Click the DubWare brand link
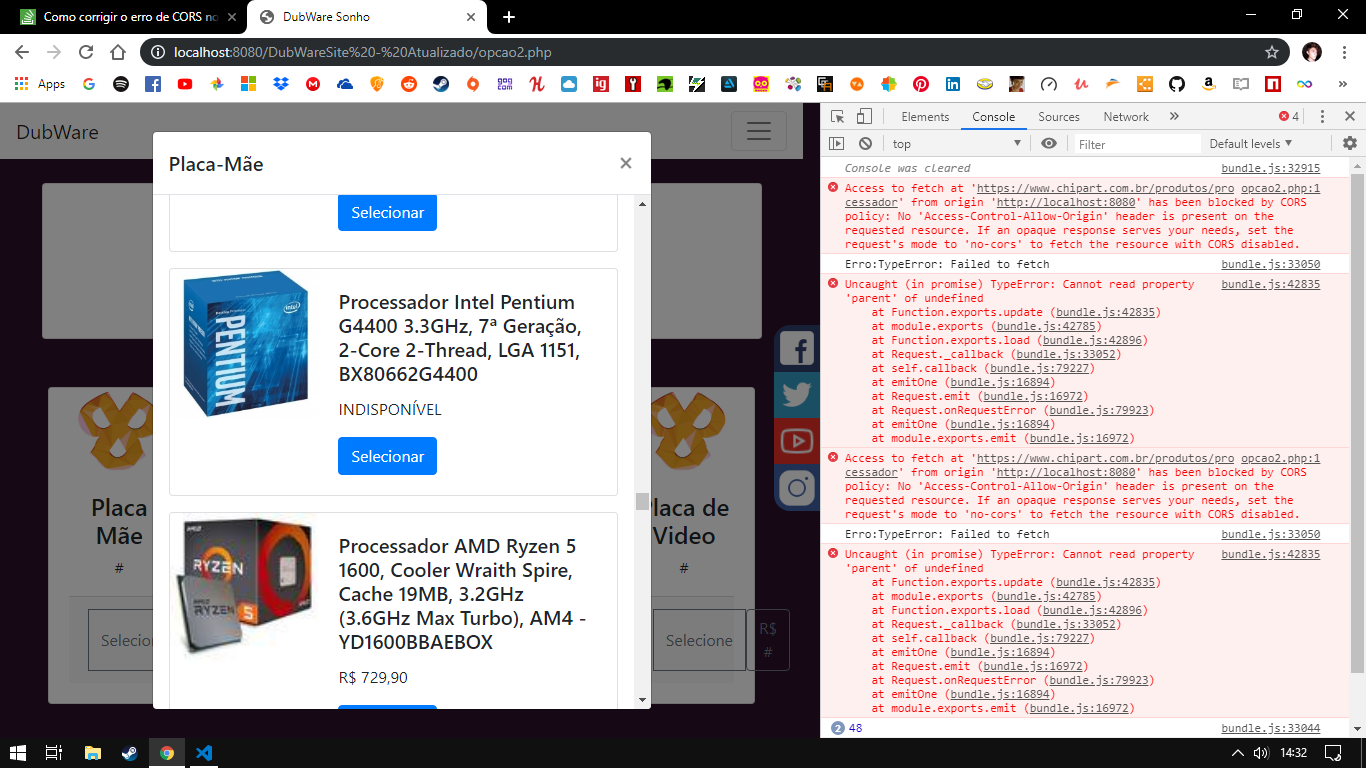This screenshot has height=768, width=1366. (57, 132)
